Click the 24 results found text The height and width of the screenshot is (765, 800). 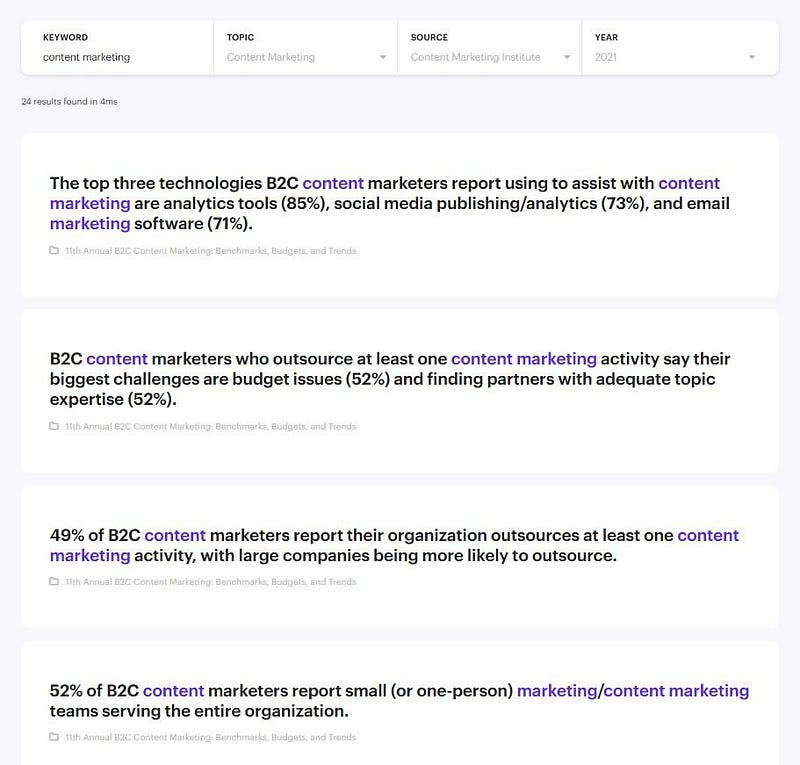coord(69,102)
